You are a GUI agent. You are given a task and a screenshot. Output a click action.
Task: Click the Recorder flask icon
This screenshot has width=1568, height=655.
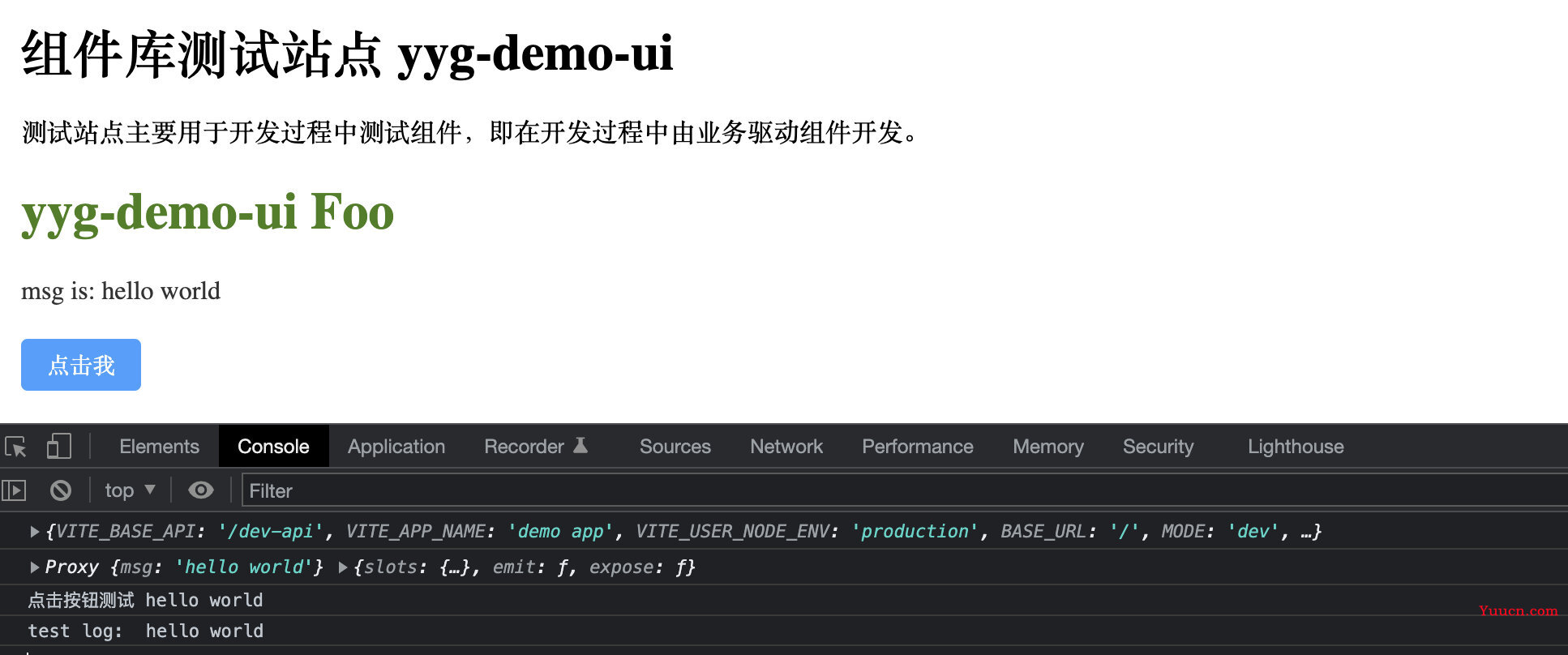(x=581, y=445)
